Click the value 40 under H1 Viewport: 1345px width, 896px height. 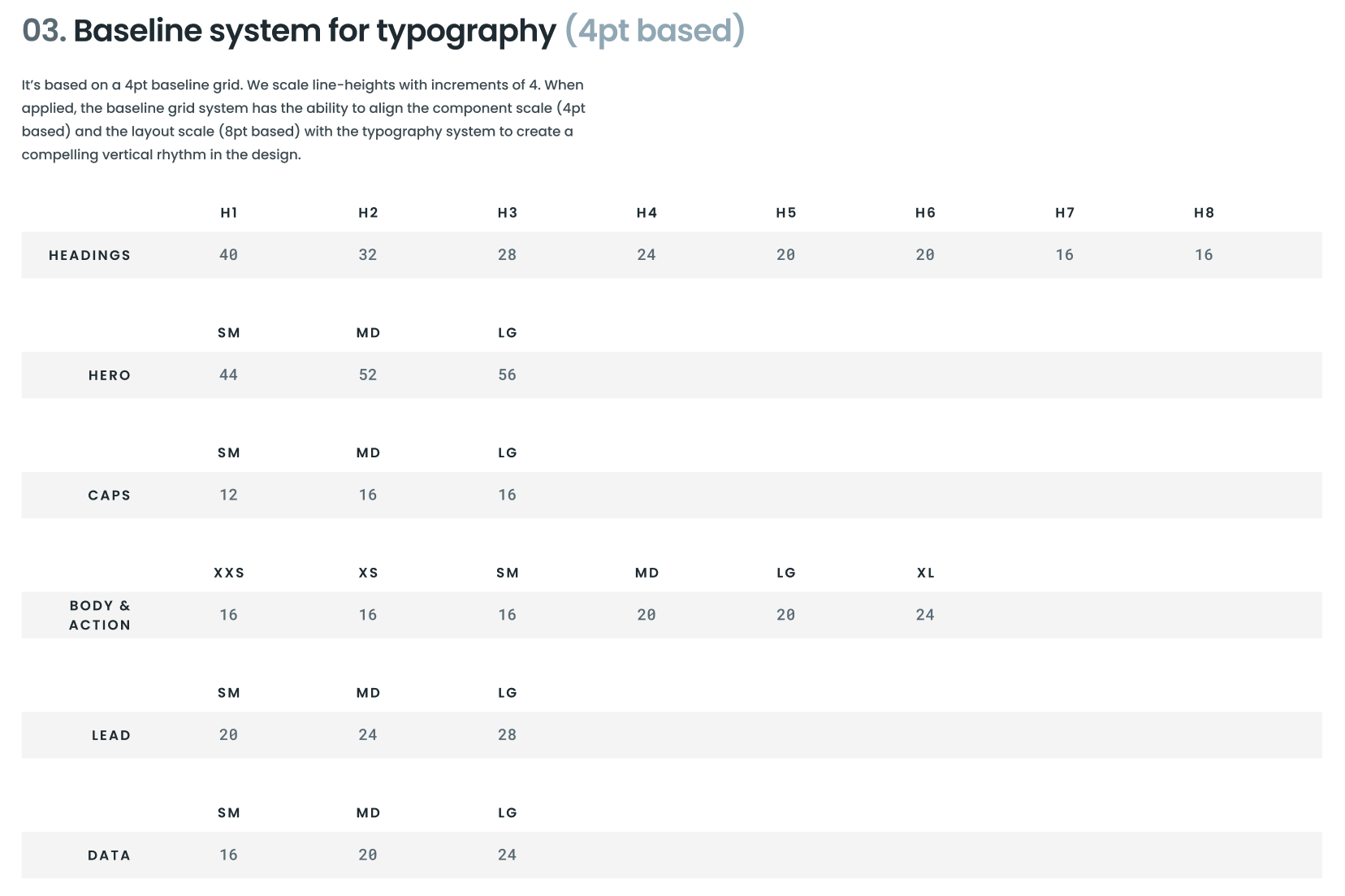point(229,254)
